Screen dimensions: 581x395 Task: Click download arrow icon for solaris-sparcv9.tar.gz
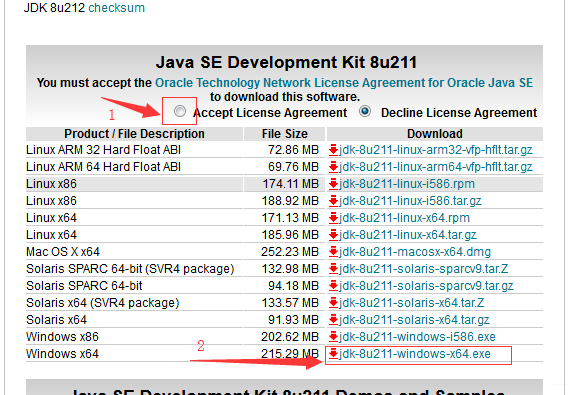tap(333, 286)
